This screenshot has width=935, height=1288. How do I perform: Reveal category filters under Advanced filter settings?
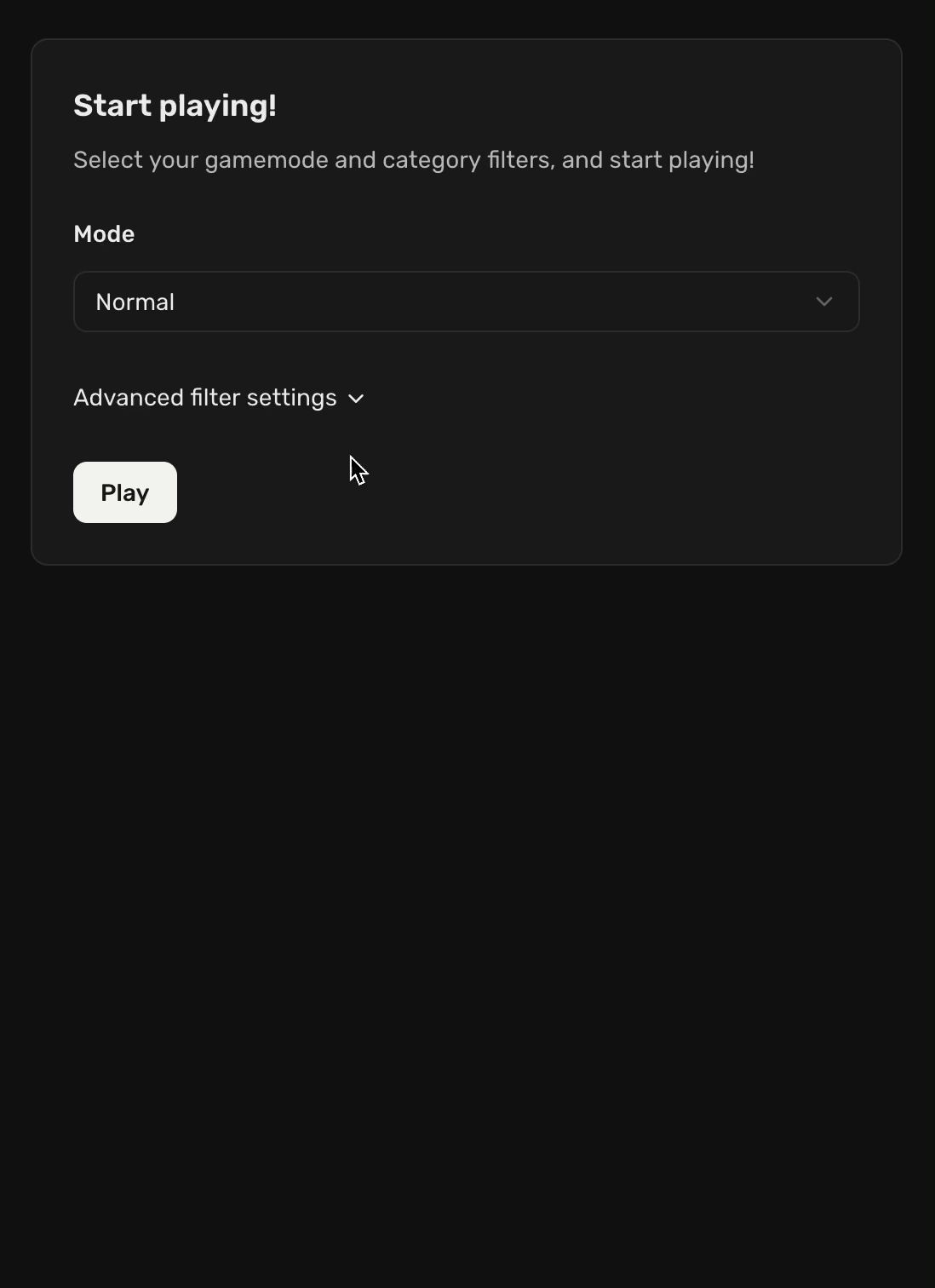[219, 398]
